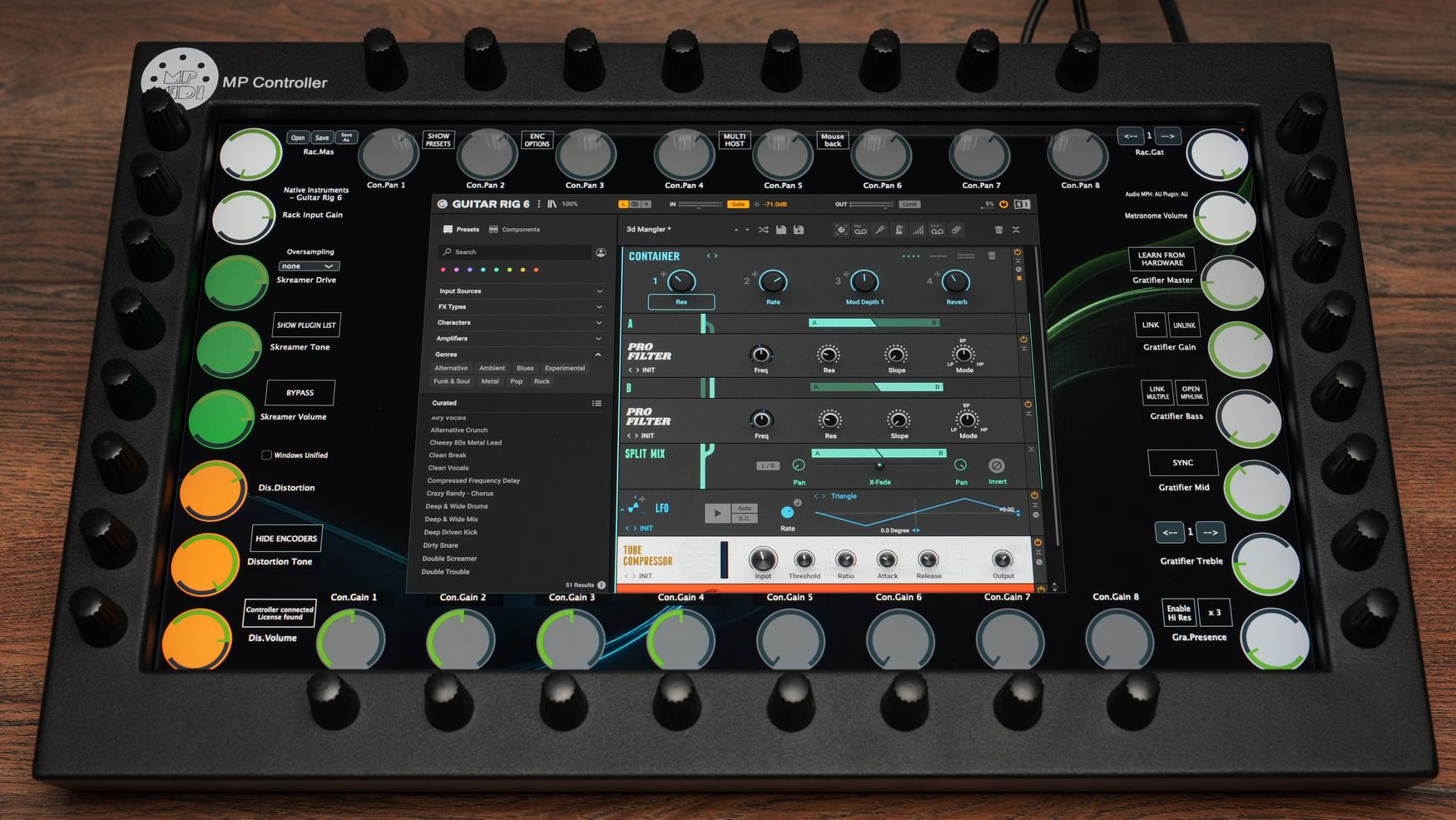Viewport: 1456px width, 820px height.
Task: Open the Oversampling none dropdown
Action: click(x=309, y=266)
